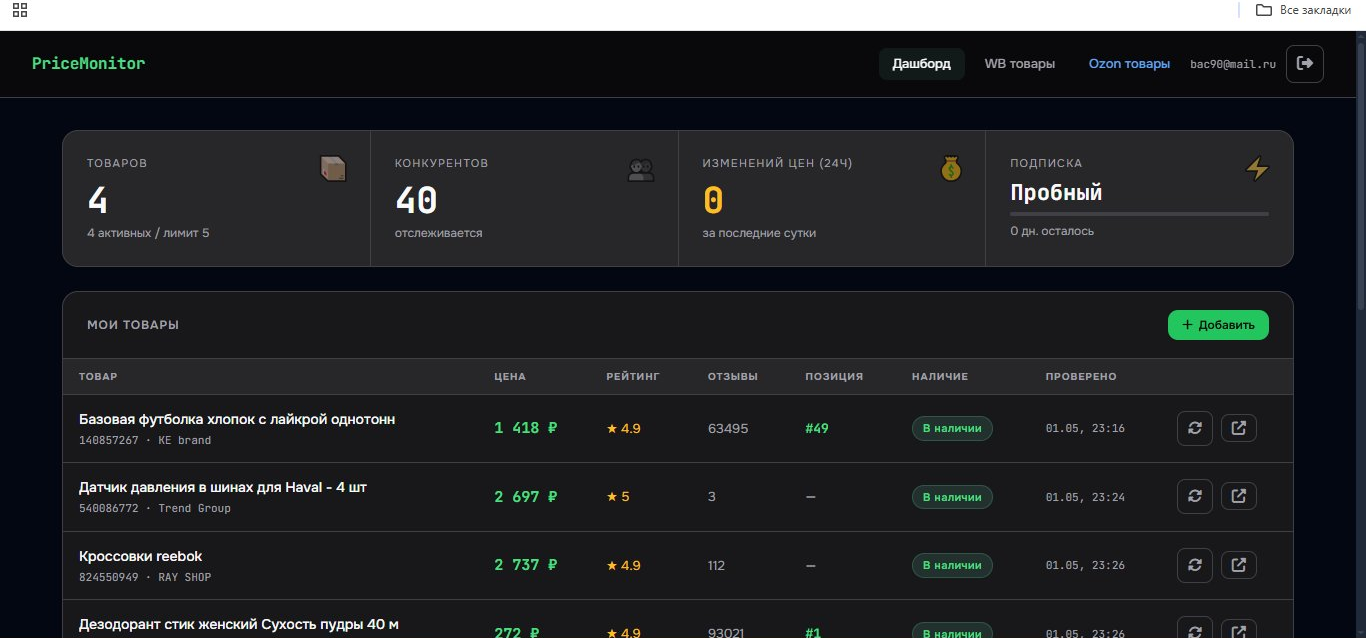Click the box icon in Товаров card

tap(333, 169)
